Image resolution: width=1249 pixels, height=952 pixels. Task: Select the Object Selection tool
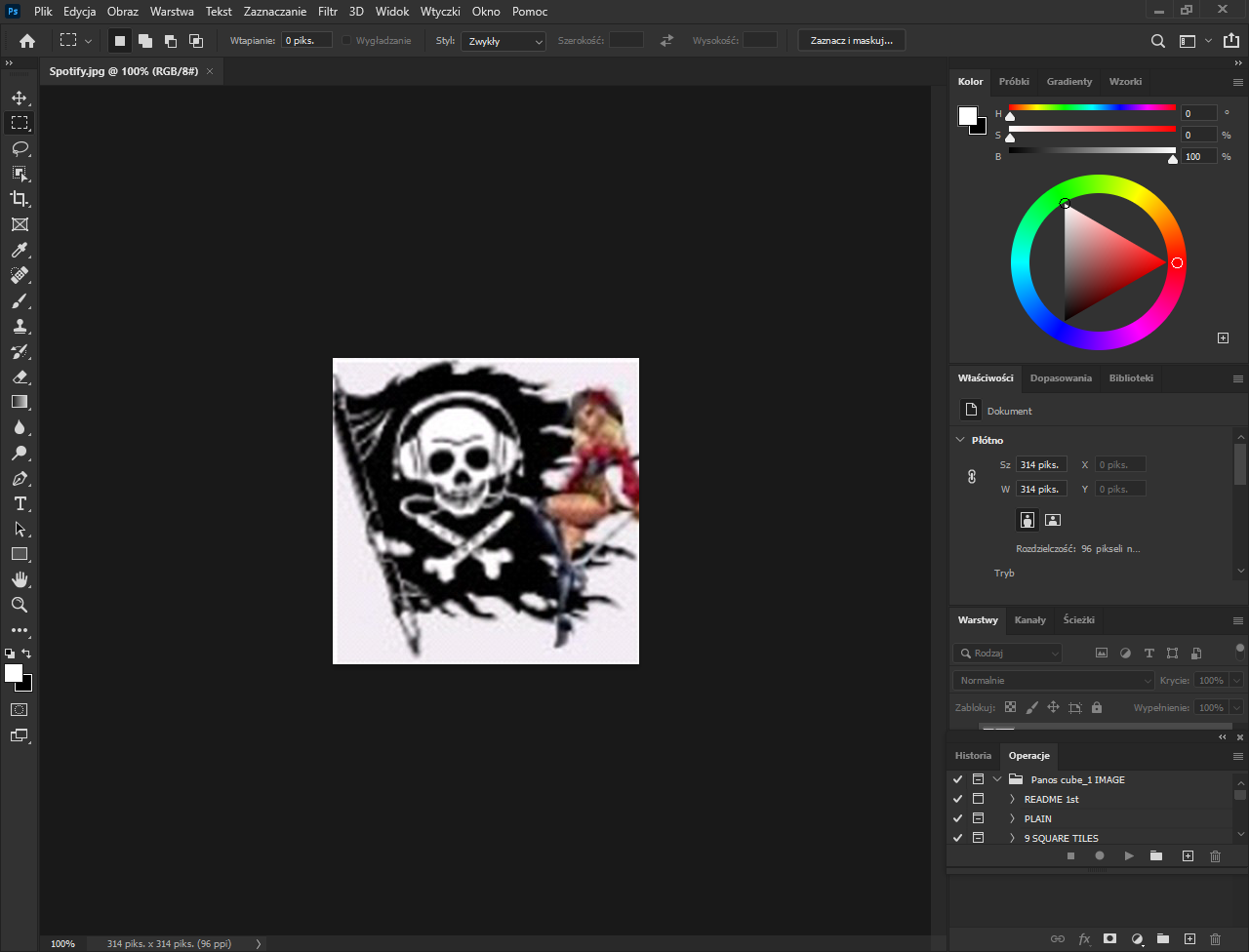click(x=20, y=174)
